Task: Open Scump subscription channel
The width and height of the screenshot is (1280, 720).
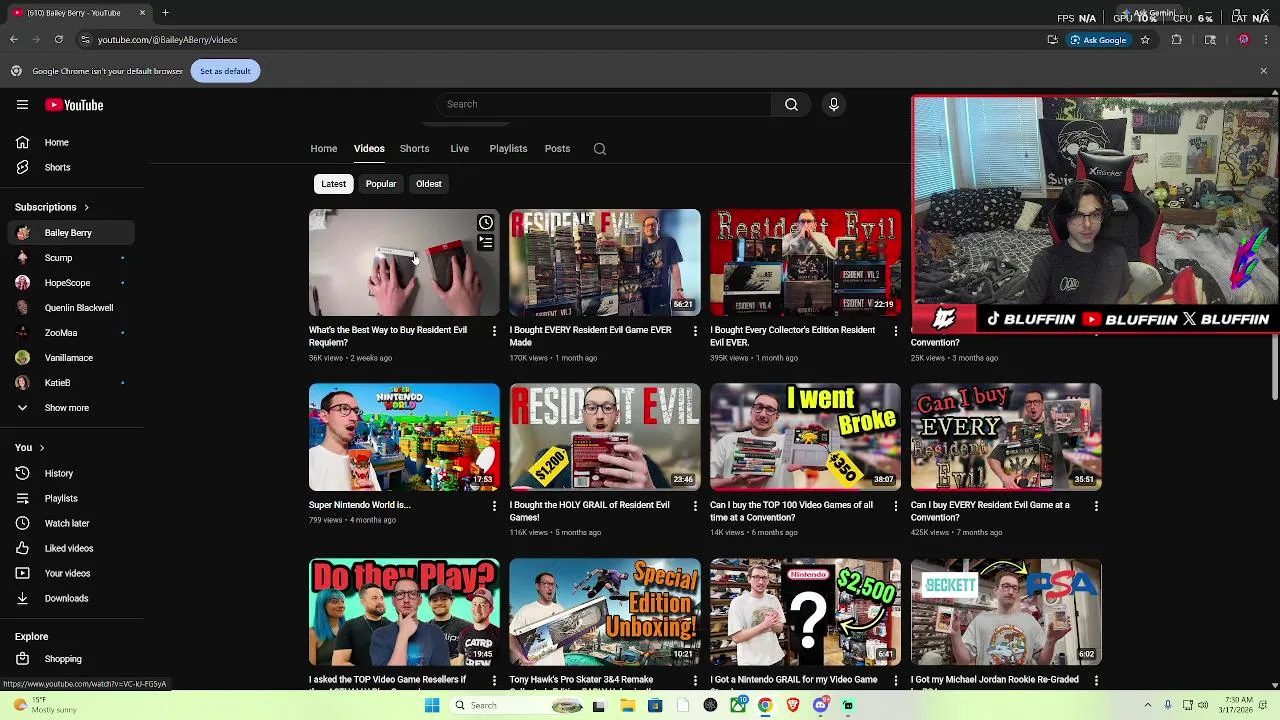Action: [x=70, y=258]
